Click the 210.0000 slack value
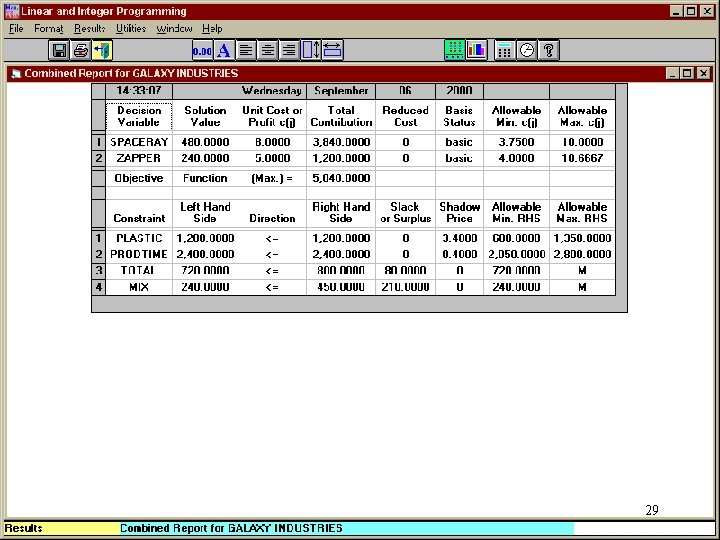720x540 pixels. coord(405,287)
